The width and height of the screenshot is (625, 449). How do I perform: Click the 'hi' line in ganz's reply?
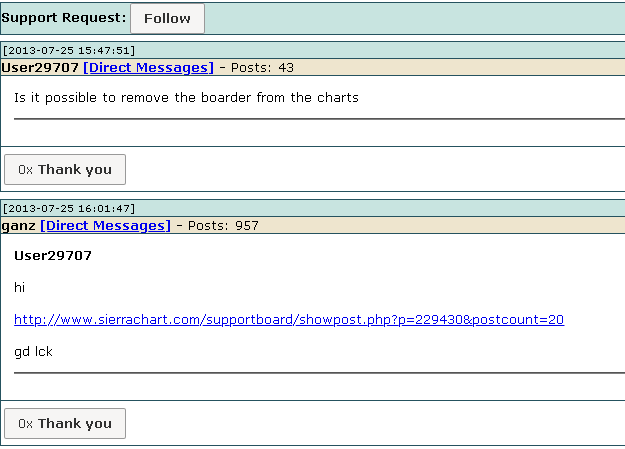pyautogui.click(x=19, y=287)
